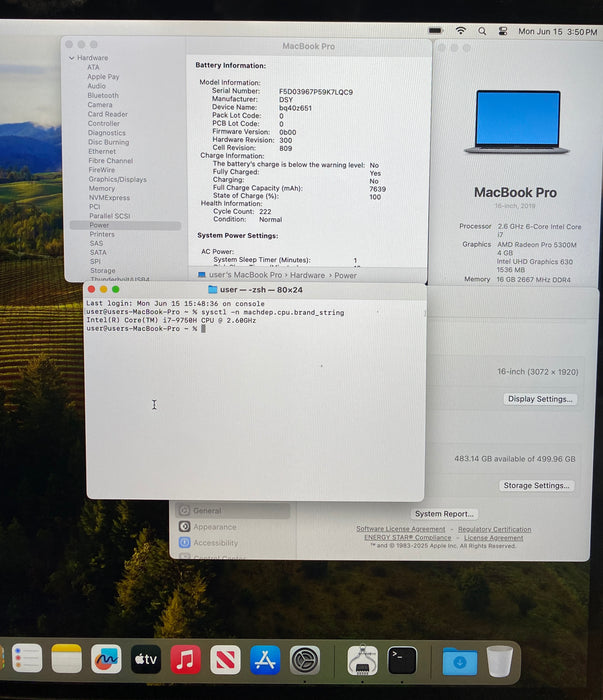This screenshot has height=700, width=603.
Task: Select Parallel SCSI in the Hardware list
Action: 110,216
